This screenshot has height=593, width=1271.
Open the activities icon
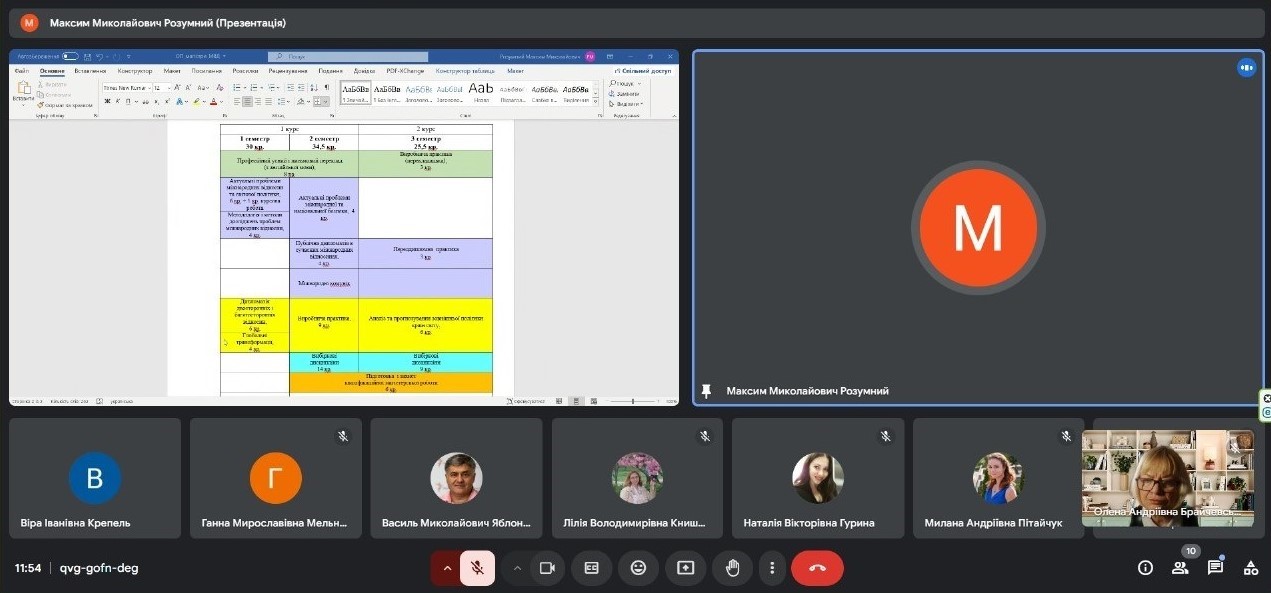click(x=1250, y=568)
